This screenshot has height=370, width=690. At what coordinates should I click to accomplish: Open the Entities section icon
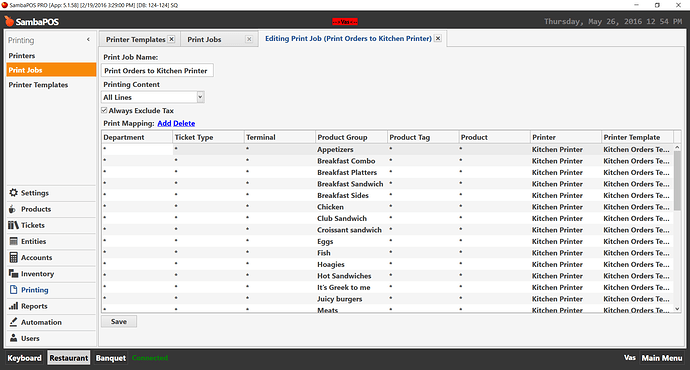point(14,241)
